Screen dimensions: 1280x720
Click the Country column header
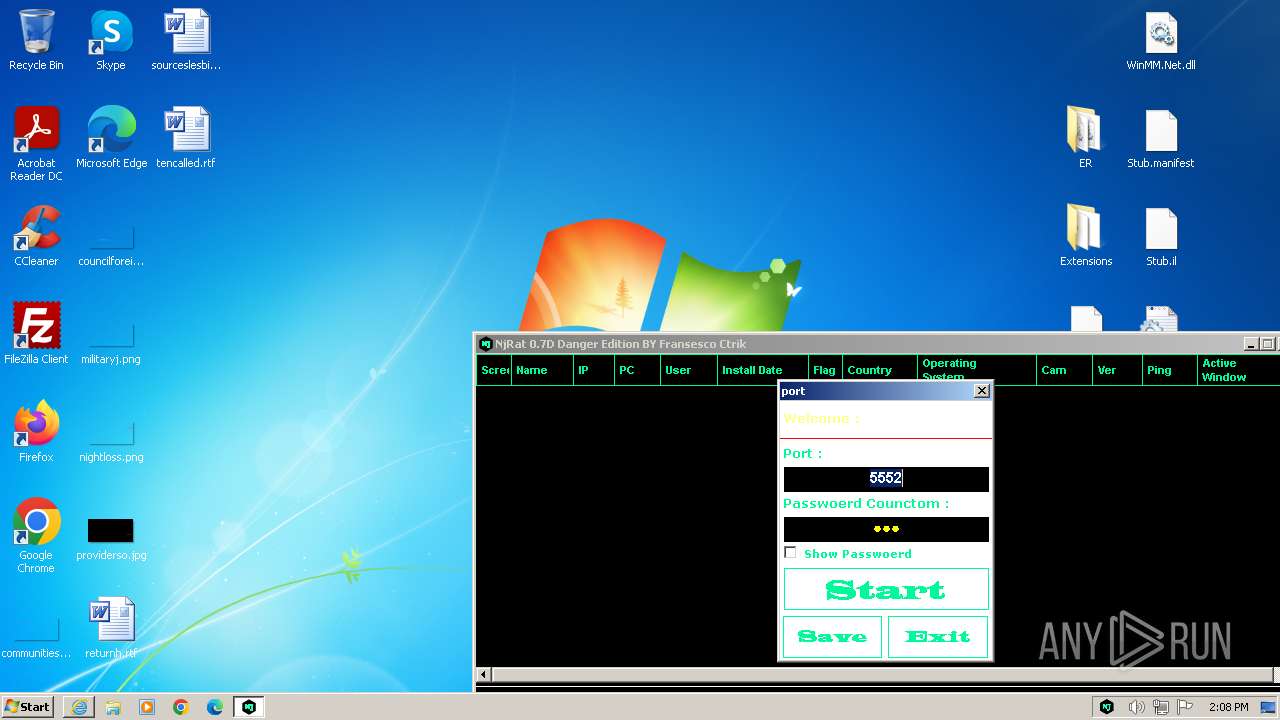[880, 370]
